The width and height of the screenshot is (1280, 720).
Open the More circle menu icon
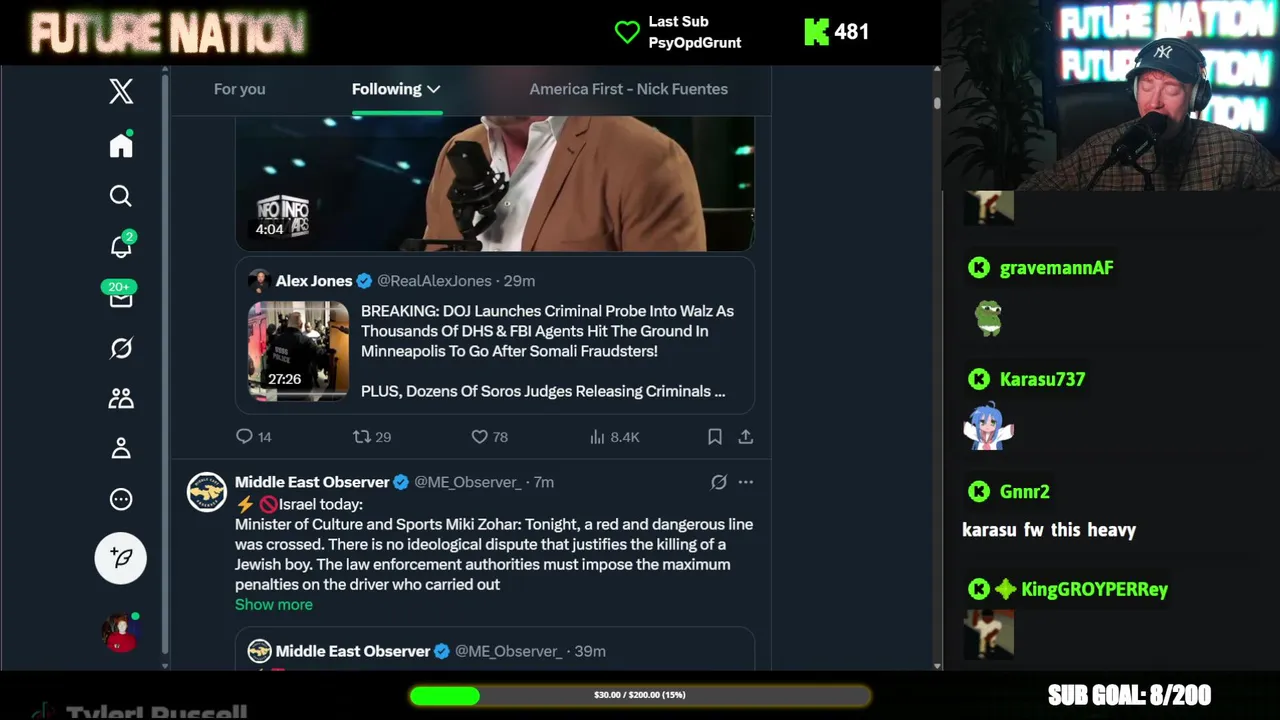point(121,499)
